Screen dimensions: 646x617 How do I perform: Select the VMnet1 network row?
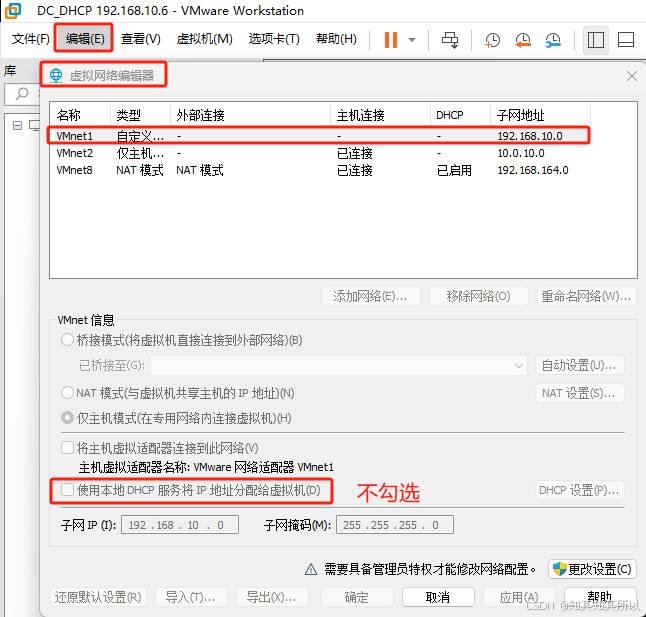pos(319,136)
